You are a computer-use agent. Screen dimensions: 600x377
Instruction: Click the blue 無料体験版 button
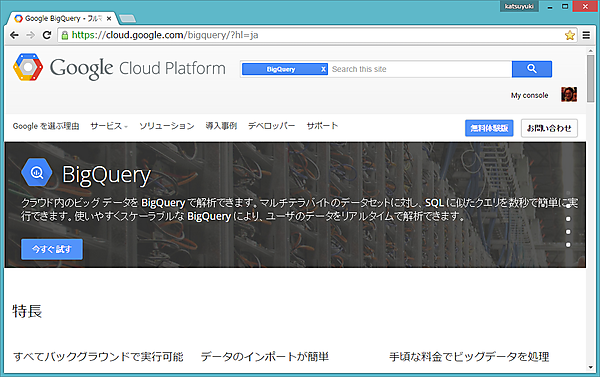click(x=489, y=128)
